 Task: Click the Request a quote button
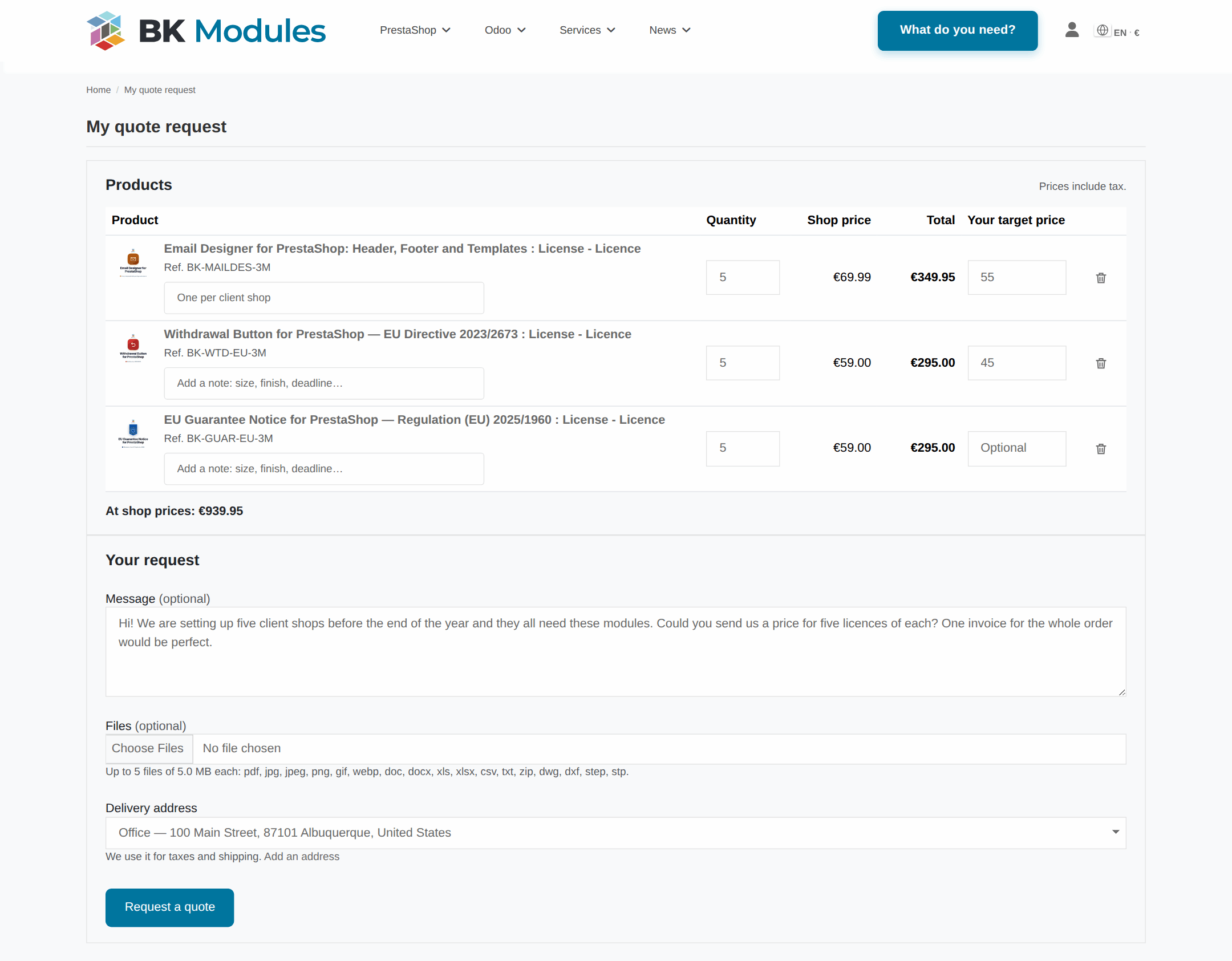click(x=169, y=907)
